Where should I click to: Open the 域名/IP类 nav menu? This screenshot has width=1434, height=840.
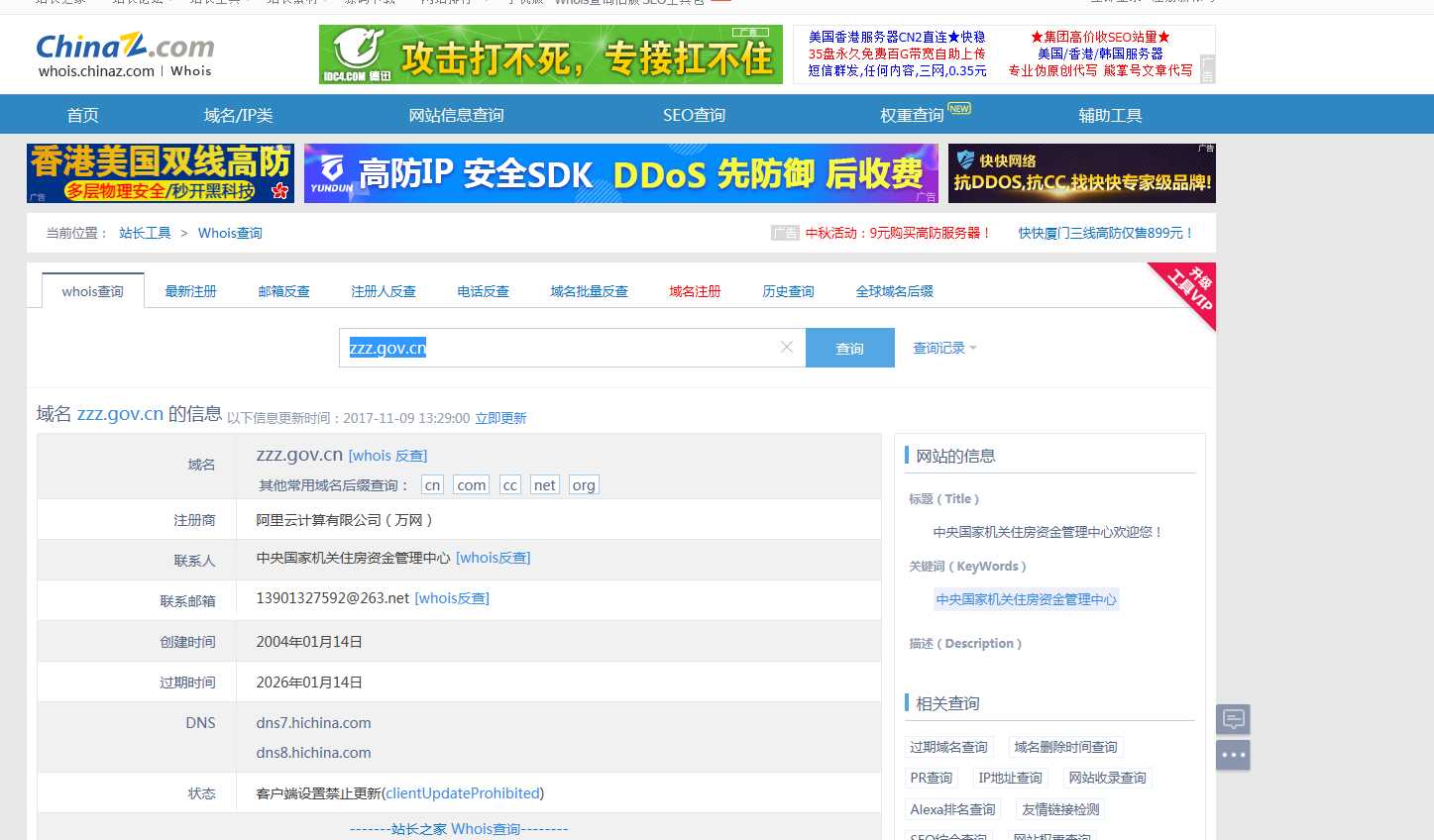(238, 115)
